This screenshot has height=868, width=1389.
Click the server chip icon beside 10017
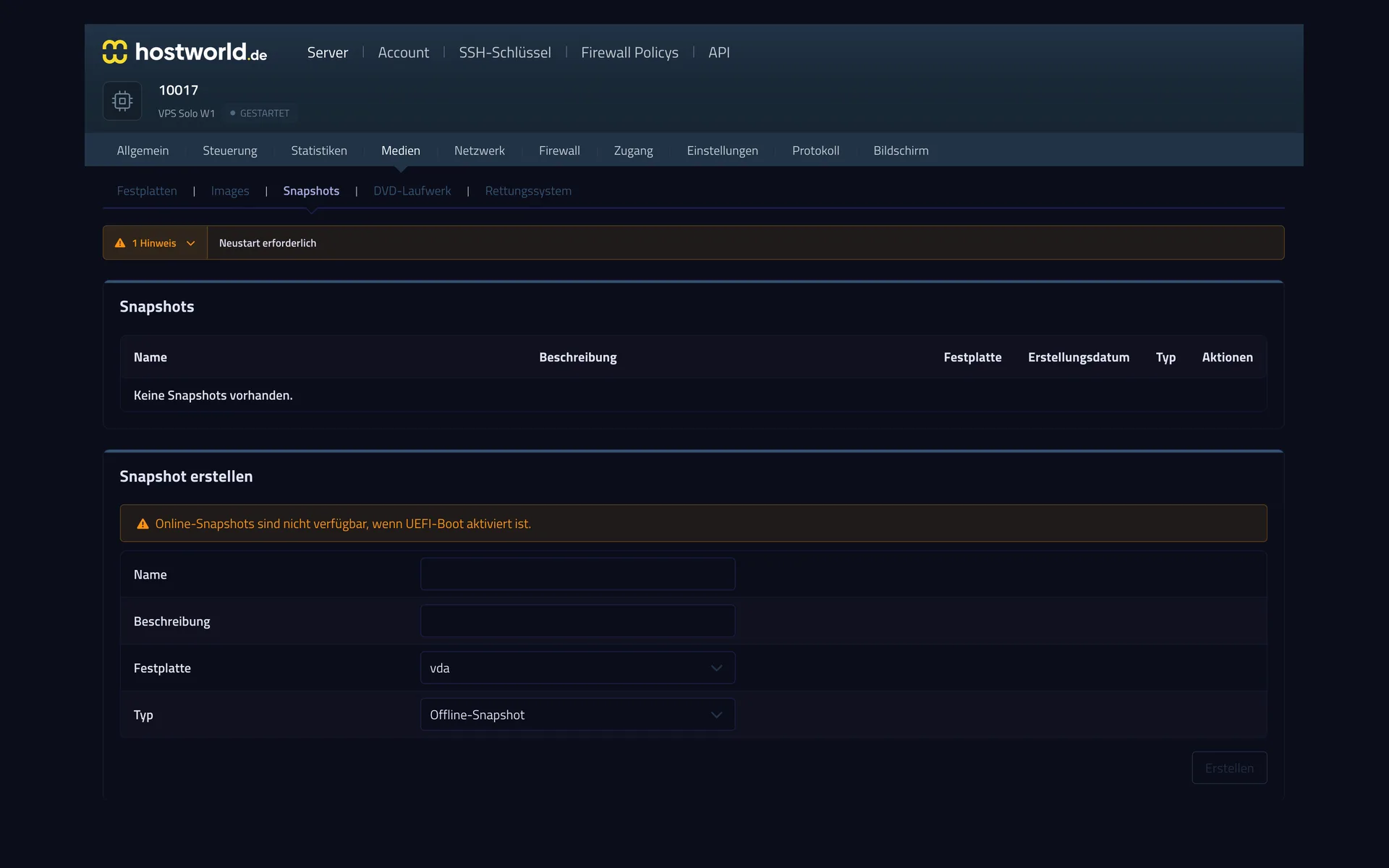tap(122, 101)
